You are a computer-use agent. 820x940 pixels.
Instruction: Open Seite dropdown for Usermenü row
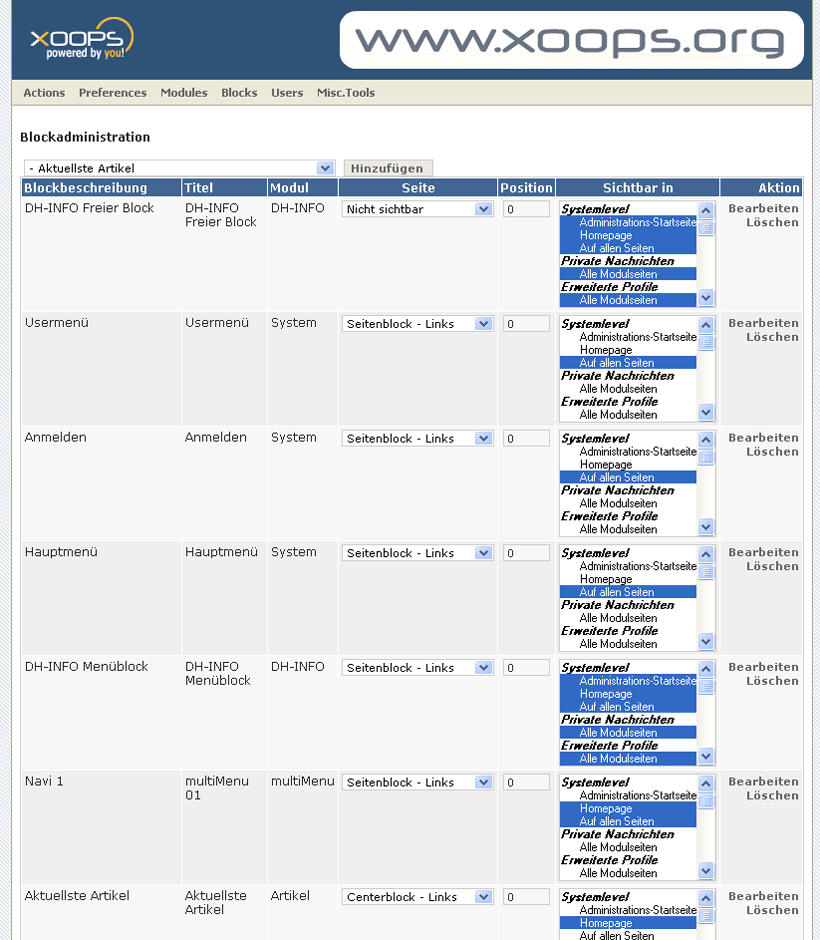pyautogui.click(x=418, y=324)
